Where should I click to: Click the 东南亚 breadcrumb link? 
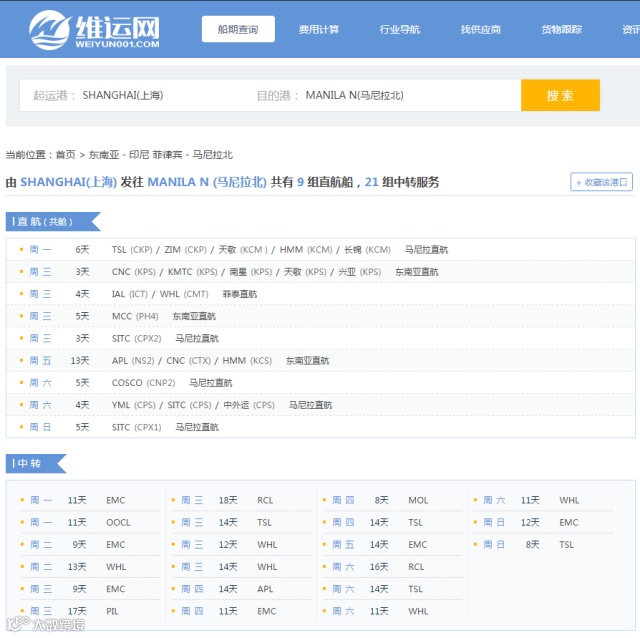coord(104,155)
